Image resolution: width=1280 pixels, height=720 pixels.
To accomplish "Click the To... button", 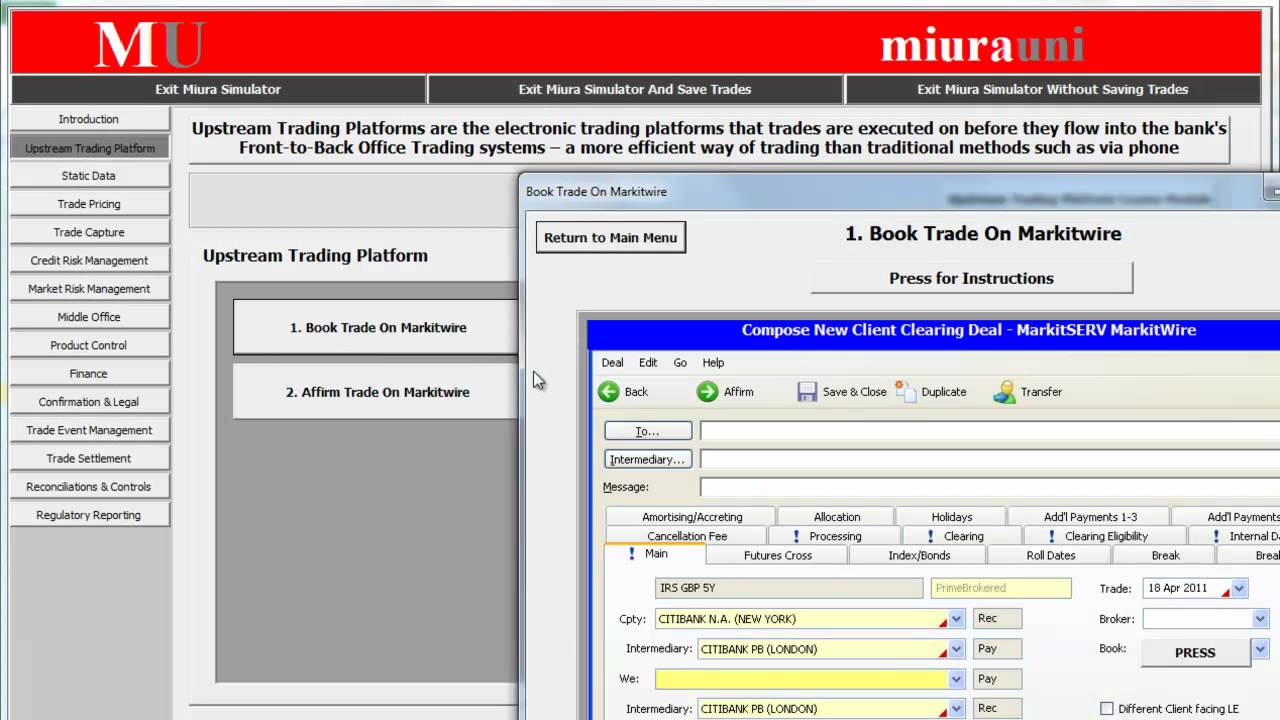I will [x=648, y=431].
